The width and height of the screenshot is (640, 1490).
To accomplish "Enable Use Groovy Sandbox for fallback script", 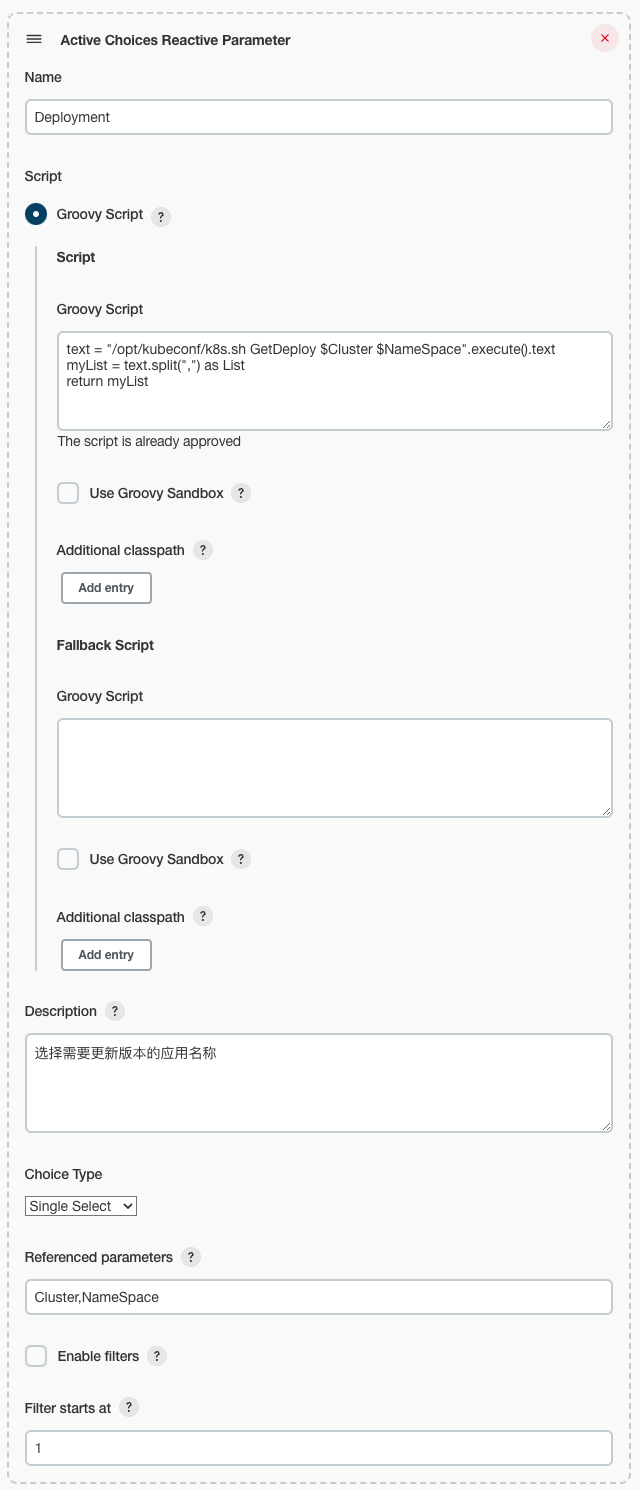I will tap(68, 859).
